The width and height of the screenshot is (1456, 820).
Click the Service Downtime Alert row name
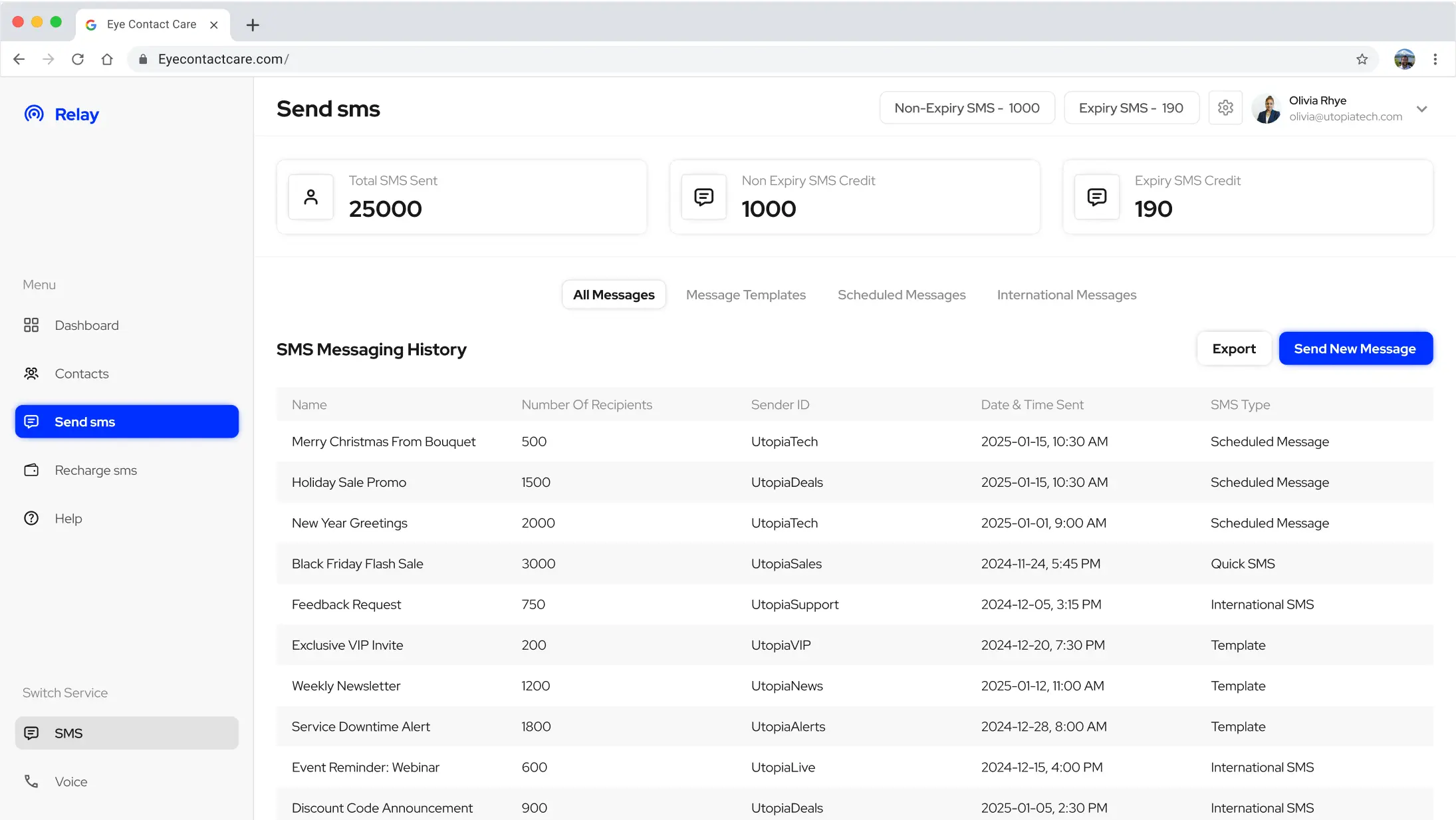coord(360,726)
